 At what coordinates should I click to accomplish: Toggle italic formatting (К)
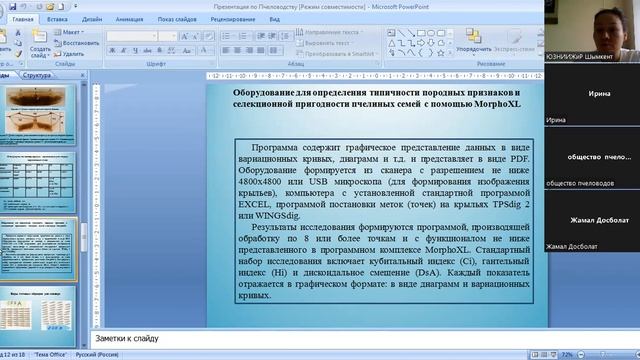[x=124, y=51]
